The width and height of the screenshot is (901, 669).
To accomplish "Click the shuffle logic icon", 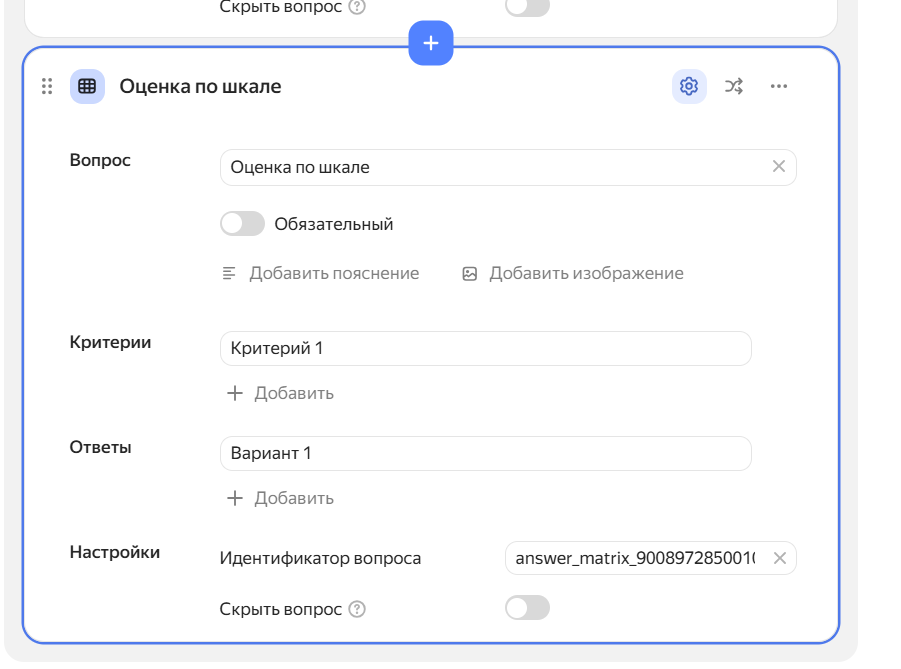I will coord(734,87).
